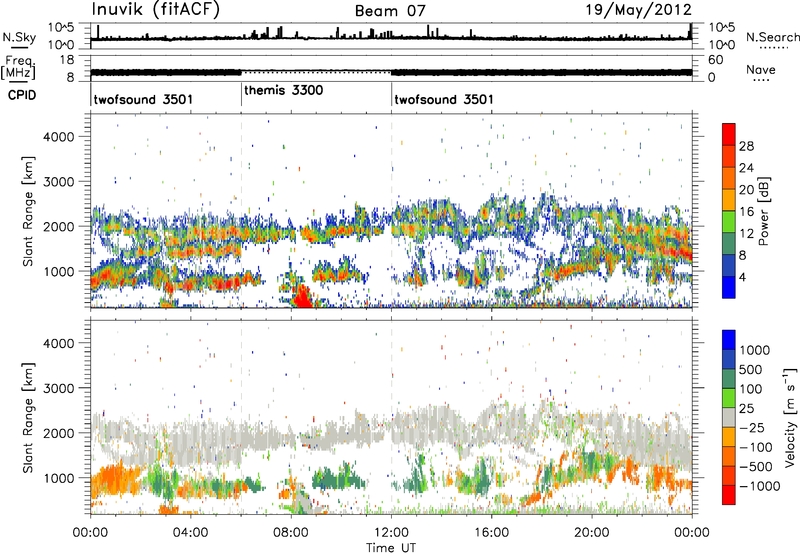Click the '500' tick on the Velocity scale
This screenshot has width=800, height=554.
click(751, 370)
